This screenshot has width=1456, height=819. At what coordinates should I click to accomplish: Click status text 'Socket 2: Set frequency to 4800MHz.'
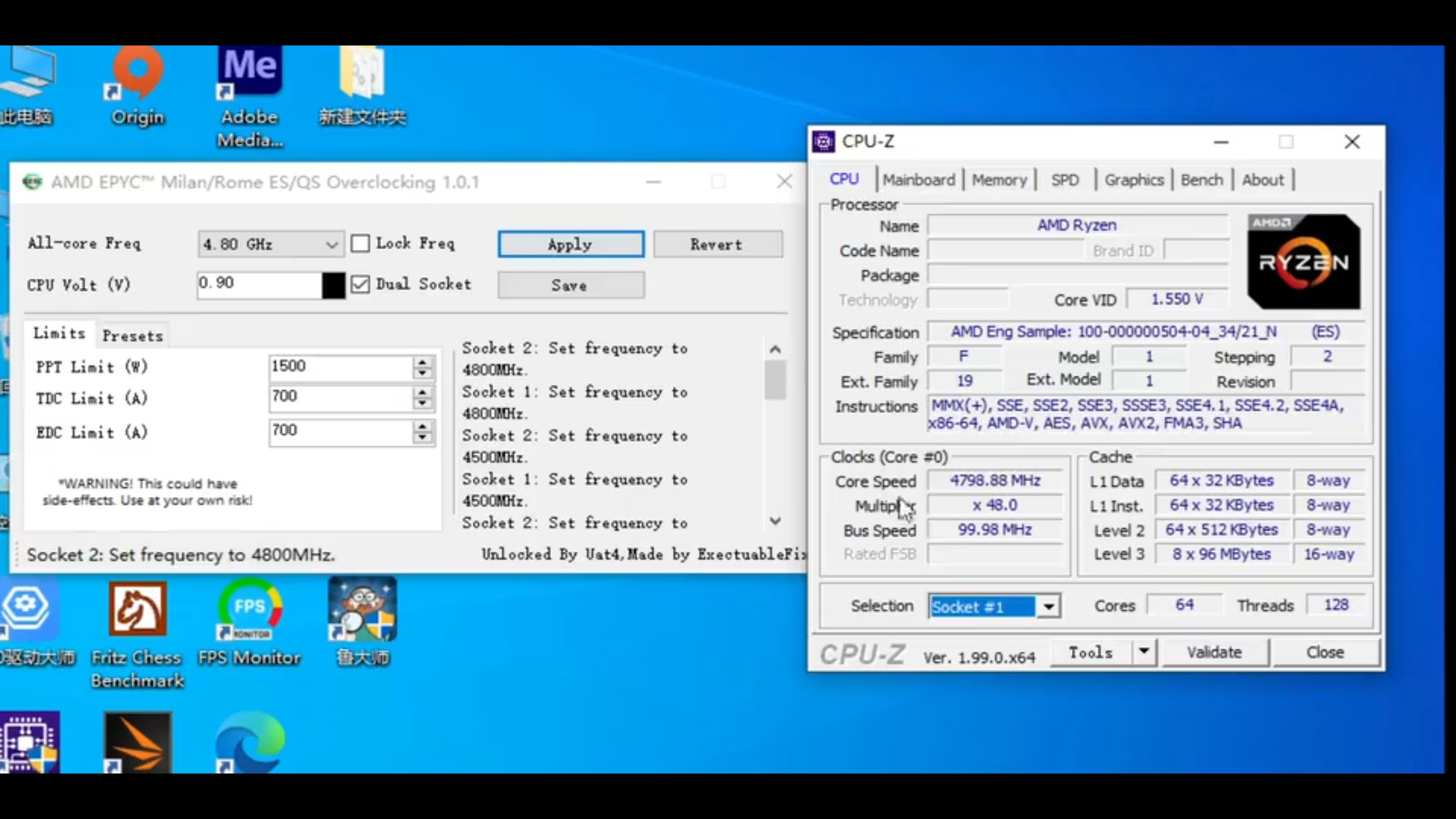(181, 555)
